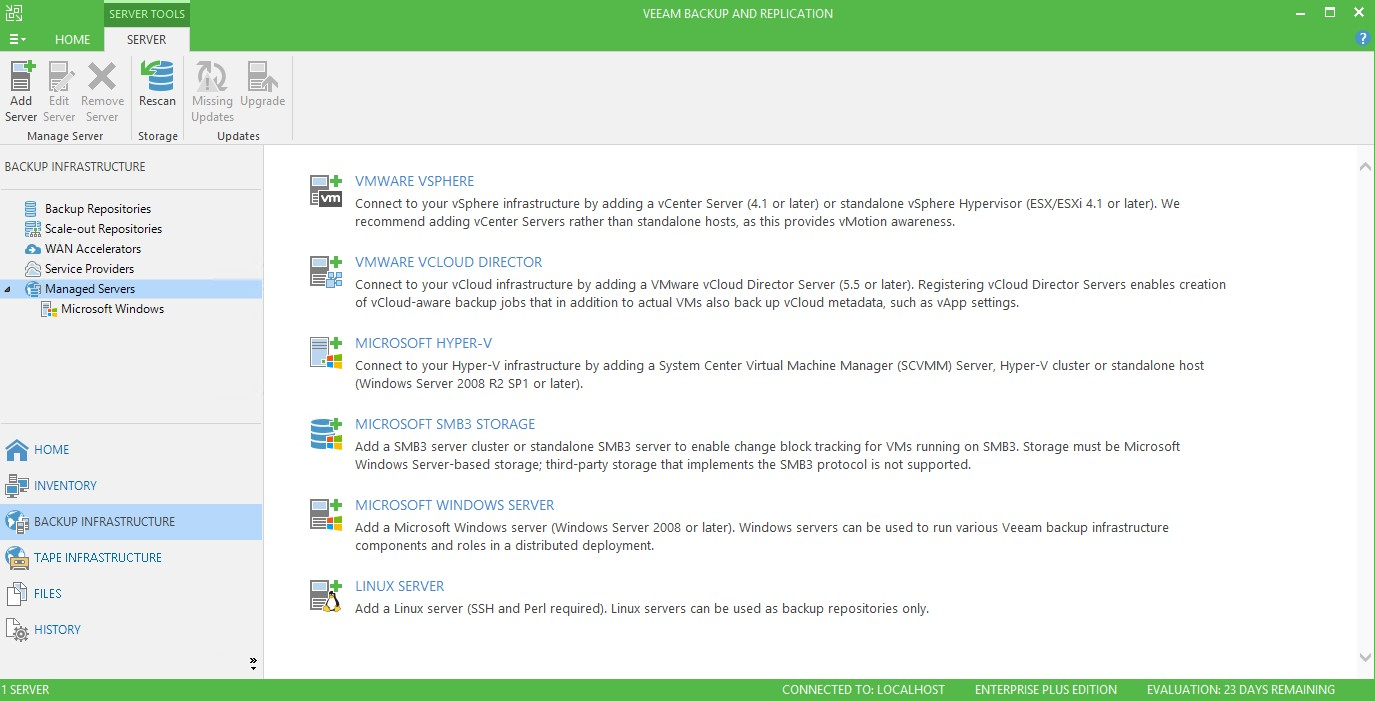Open the main application menu dropdown

(x=17, y=39)
